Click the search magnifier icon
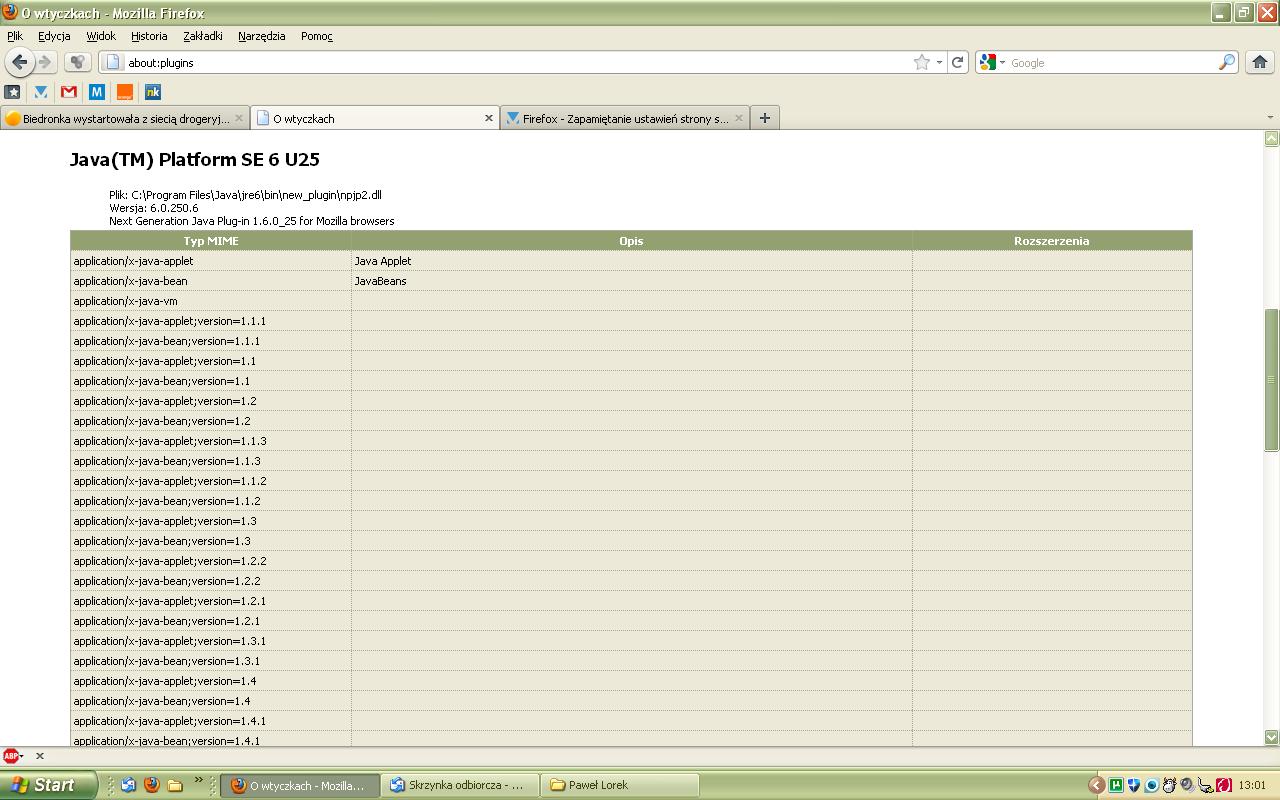This screenshot has width=1280, height=800. (x=1226, y=62)
